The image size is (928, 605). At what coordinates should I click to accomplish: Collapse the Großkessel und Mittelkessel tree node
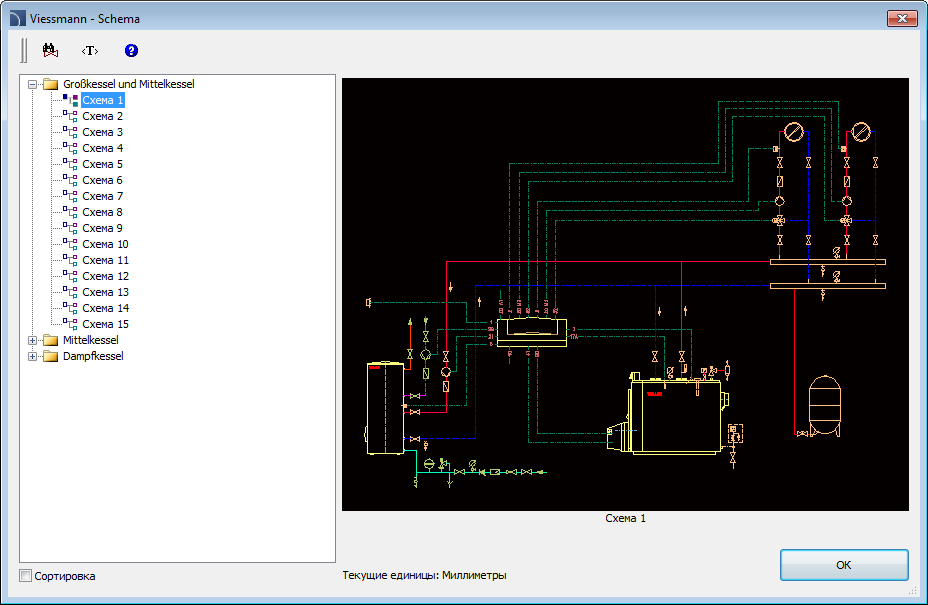click(x=33, y=84)
